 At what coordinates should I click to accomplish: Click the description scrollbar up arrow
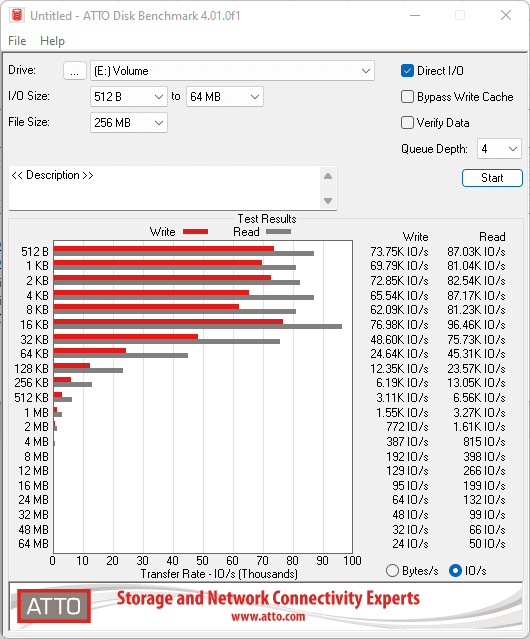328,176
